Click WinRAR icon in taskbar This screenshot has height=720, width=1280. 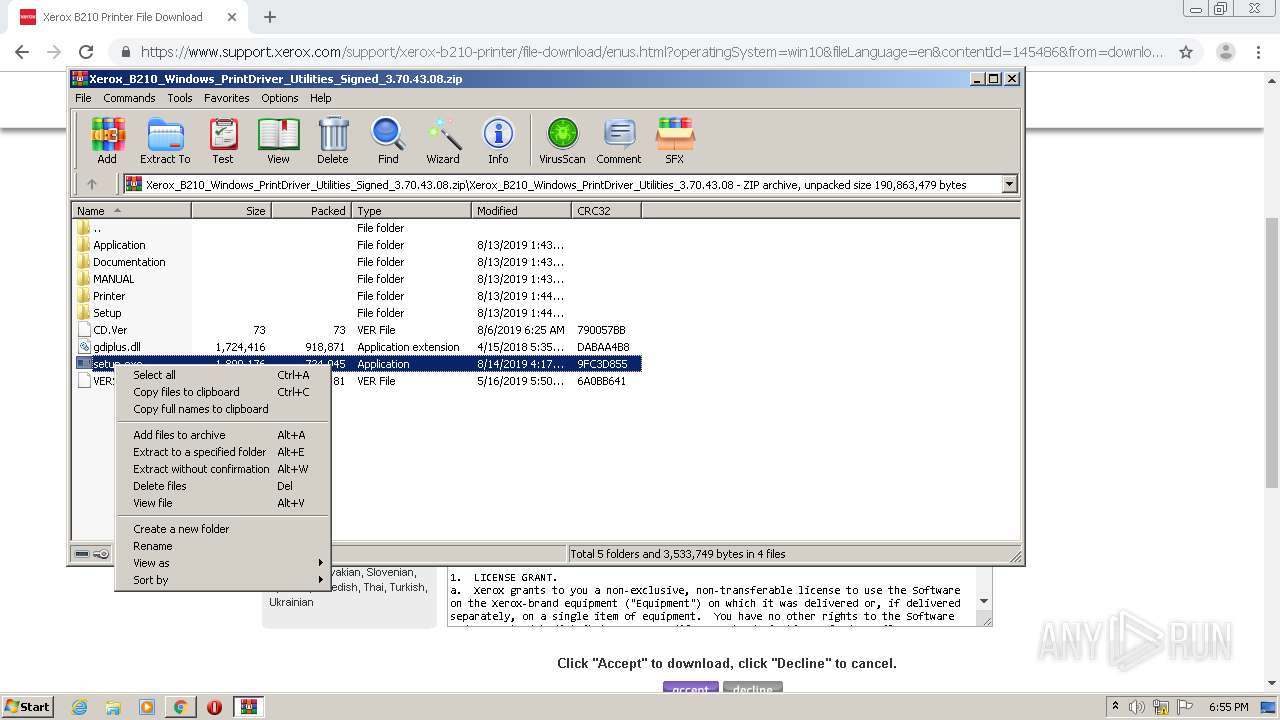point(248,707)
